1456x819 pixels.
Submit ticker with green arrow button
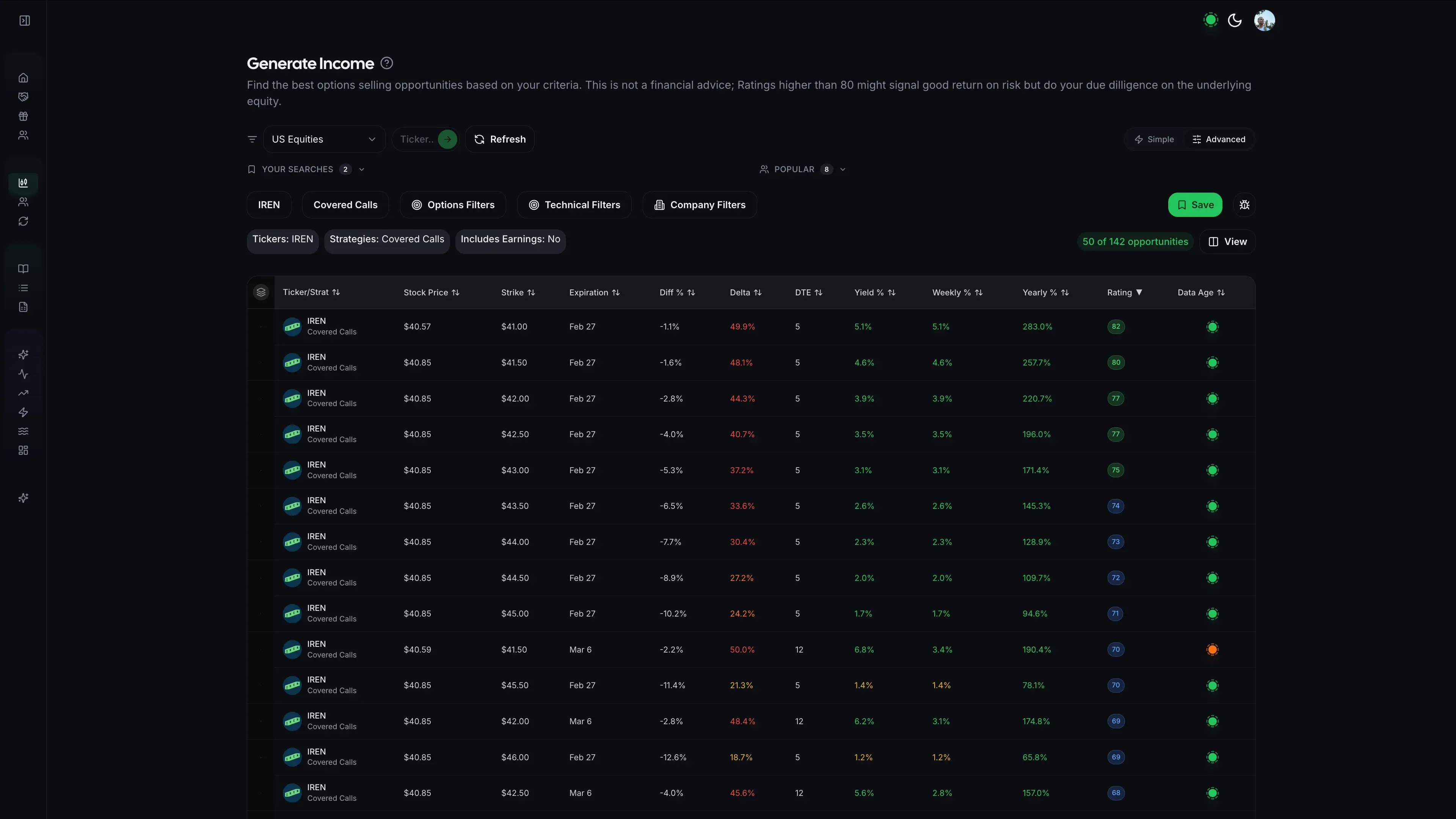pos(447,140)
